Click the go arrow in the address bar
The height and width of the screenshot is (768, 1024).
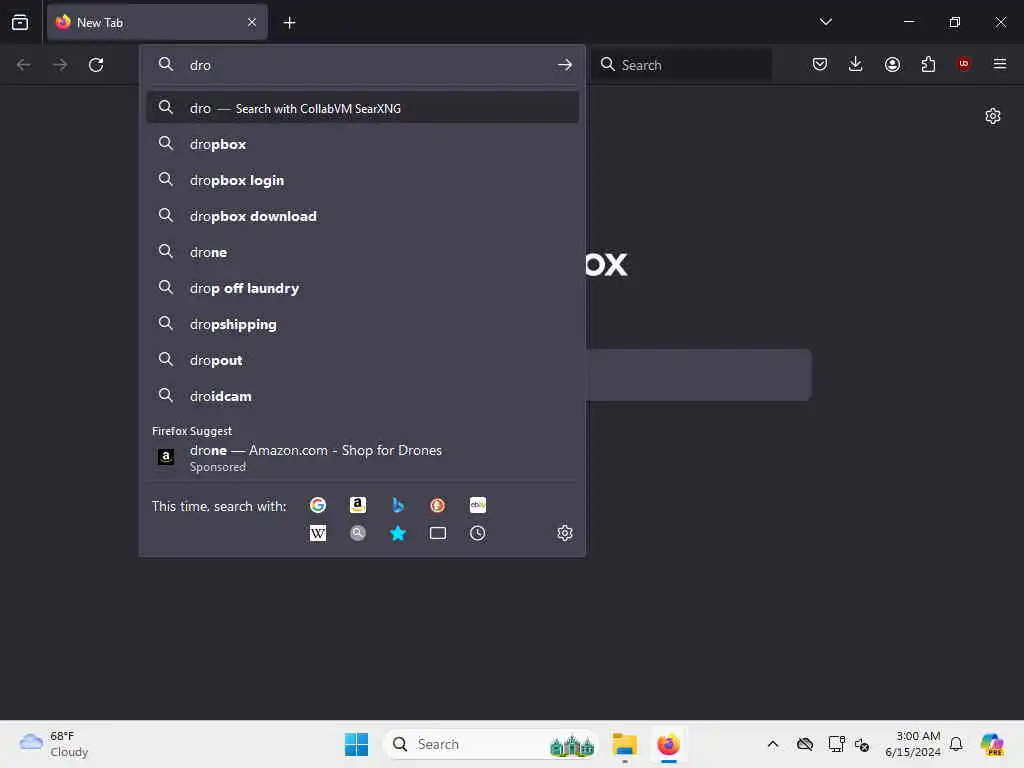(x=565, y=65)
